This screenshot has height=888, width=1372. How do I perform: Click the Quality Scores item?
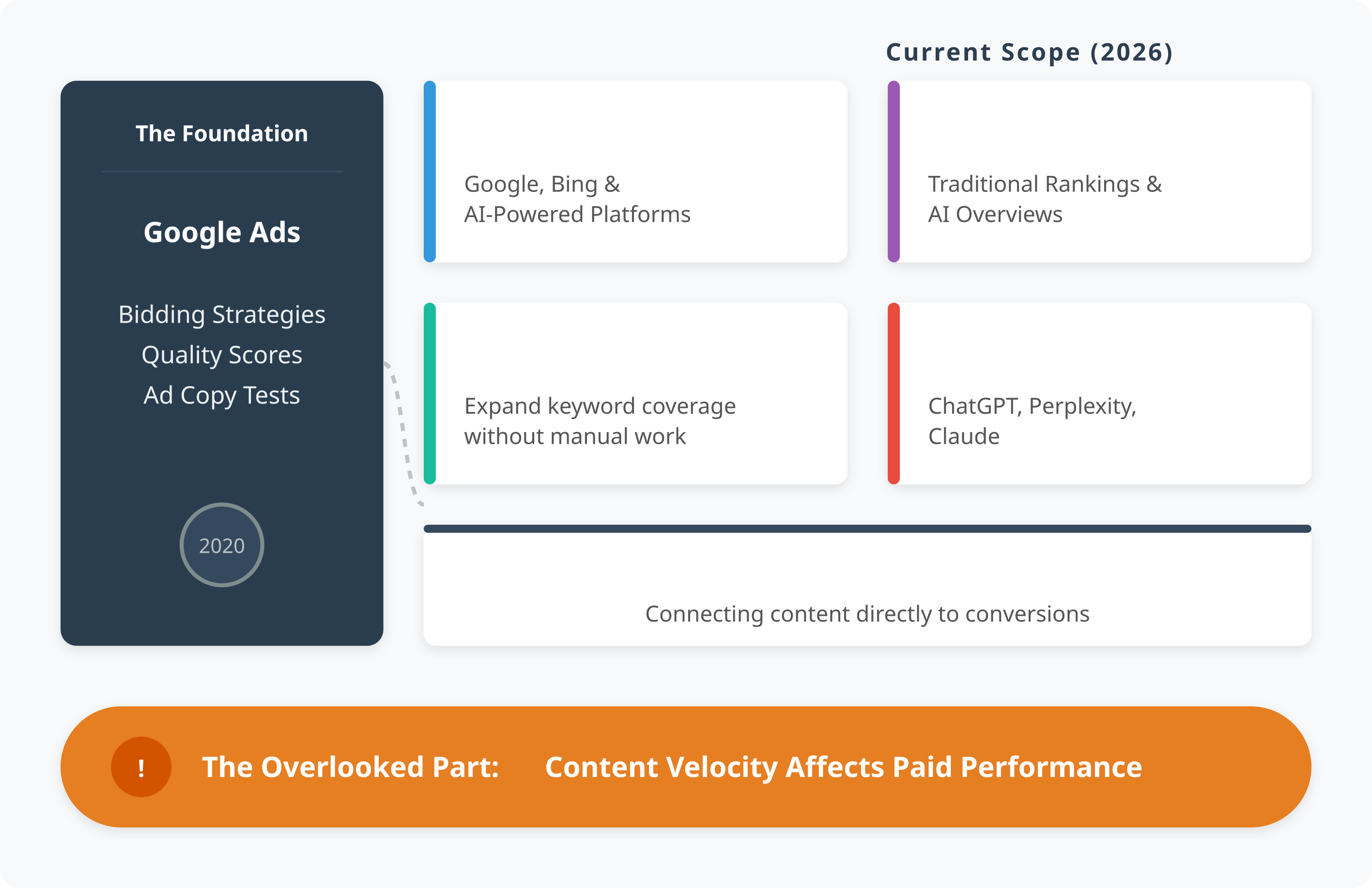[x=222, y=355]
